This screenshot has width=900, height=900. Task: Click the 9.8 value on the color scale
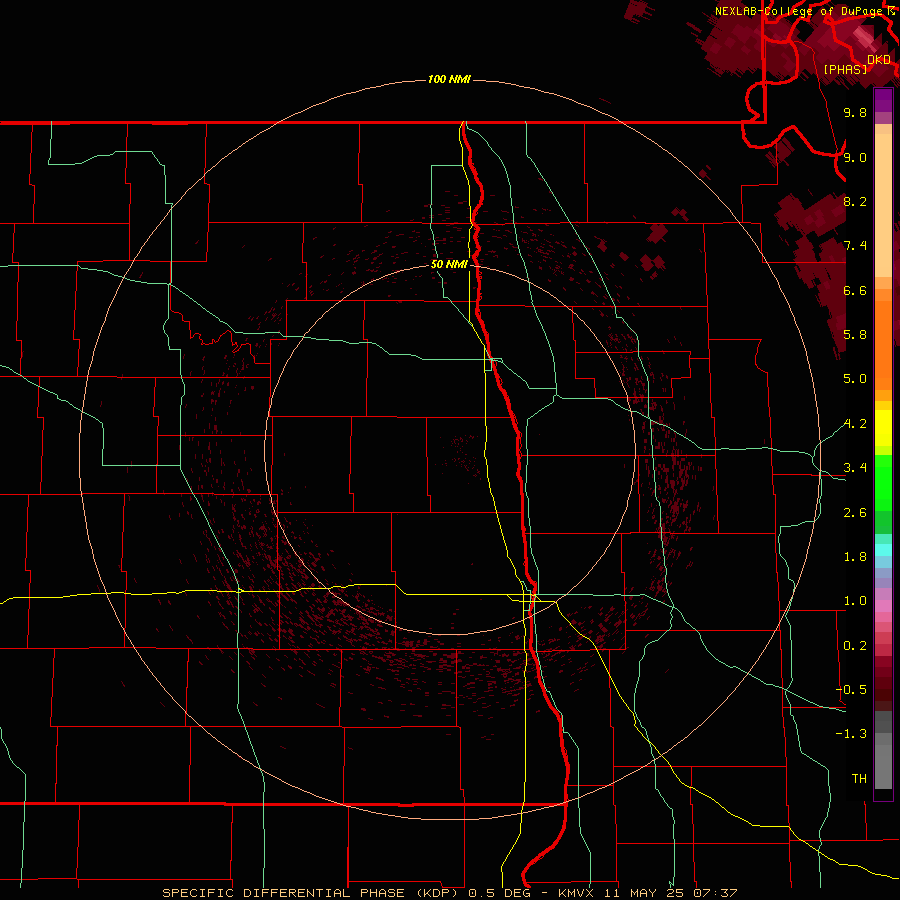tap(855, 112)
